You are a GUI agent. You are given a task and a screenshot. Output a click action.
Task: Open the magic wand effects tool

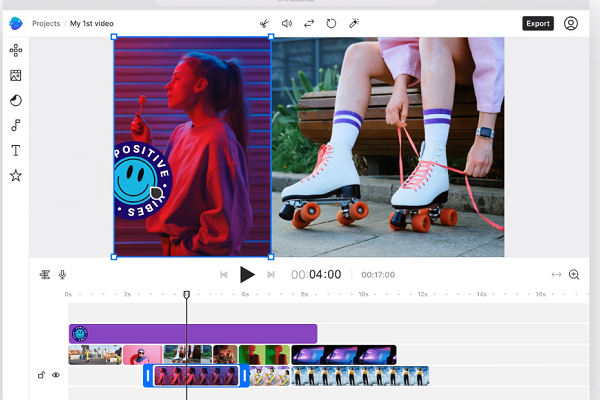[354, 23]
